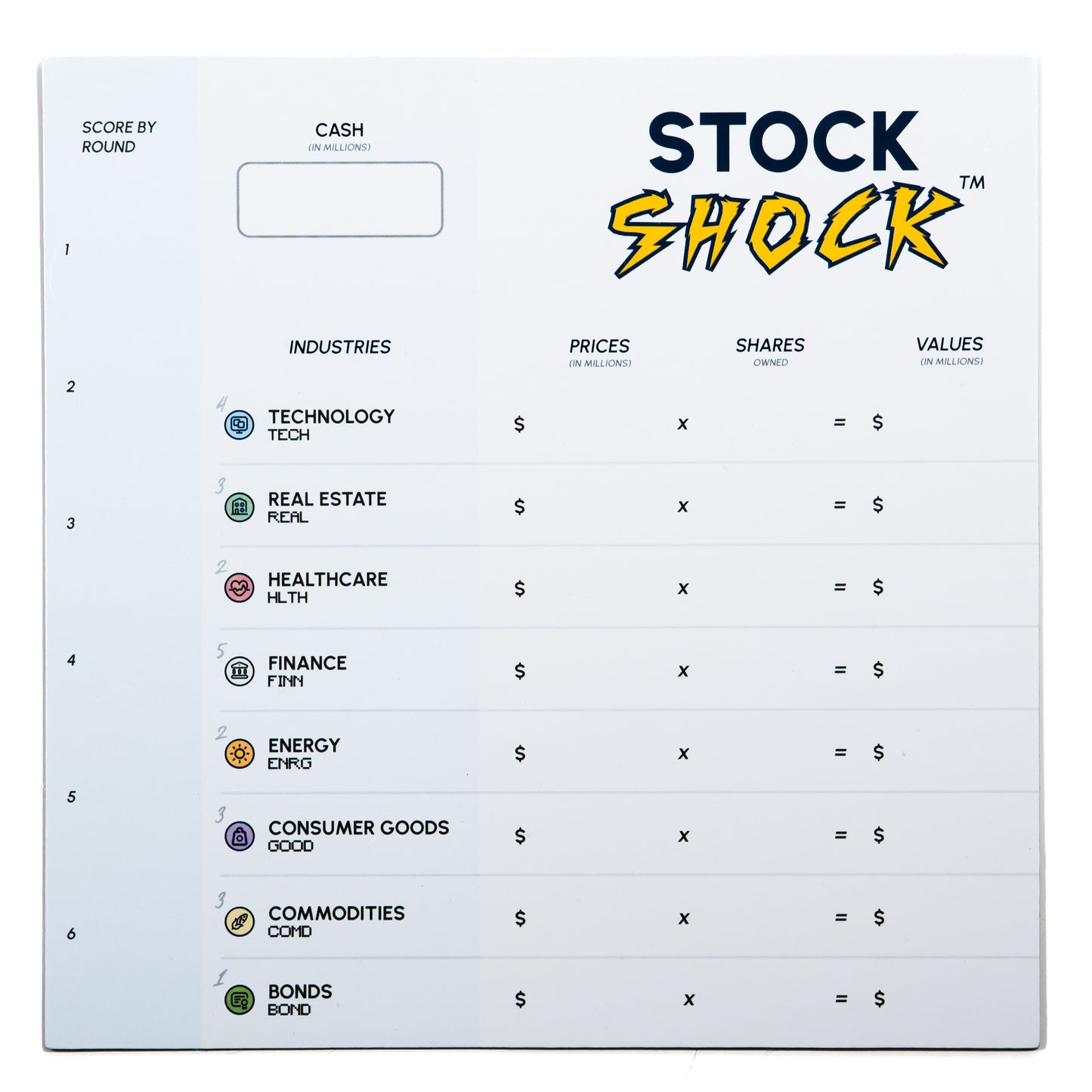Click the Finance bank icon
This screenshot has height=1092, width=1092.
click(240, 671)
